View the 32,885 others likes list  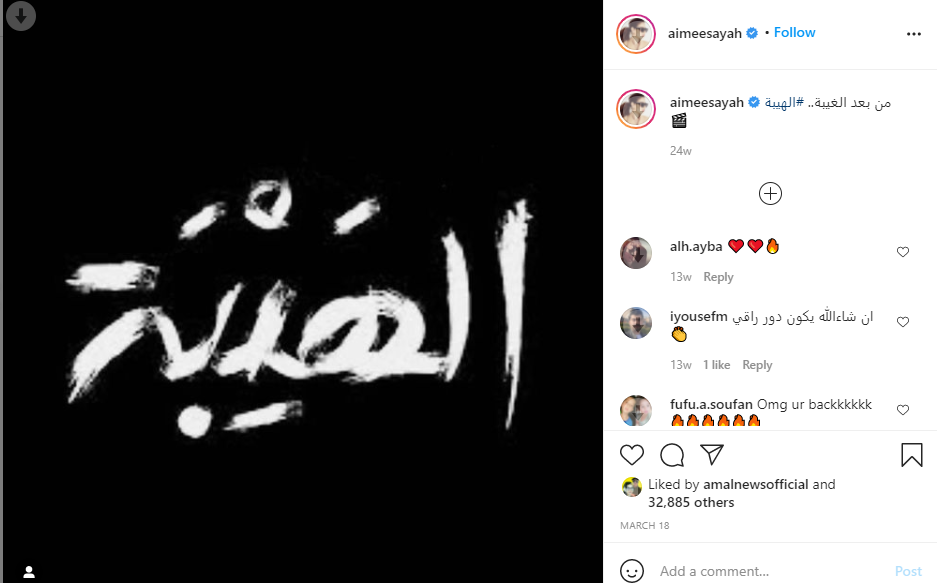[x=691, y=502]
